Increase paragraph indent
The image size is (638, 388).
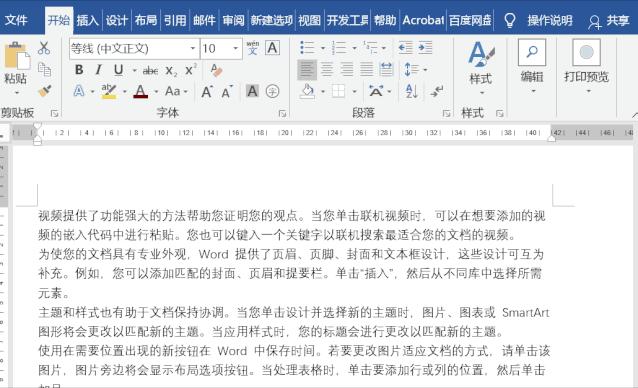tap(425, 48)
